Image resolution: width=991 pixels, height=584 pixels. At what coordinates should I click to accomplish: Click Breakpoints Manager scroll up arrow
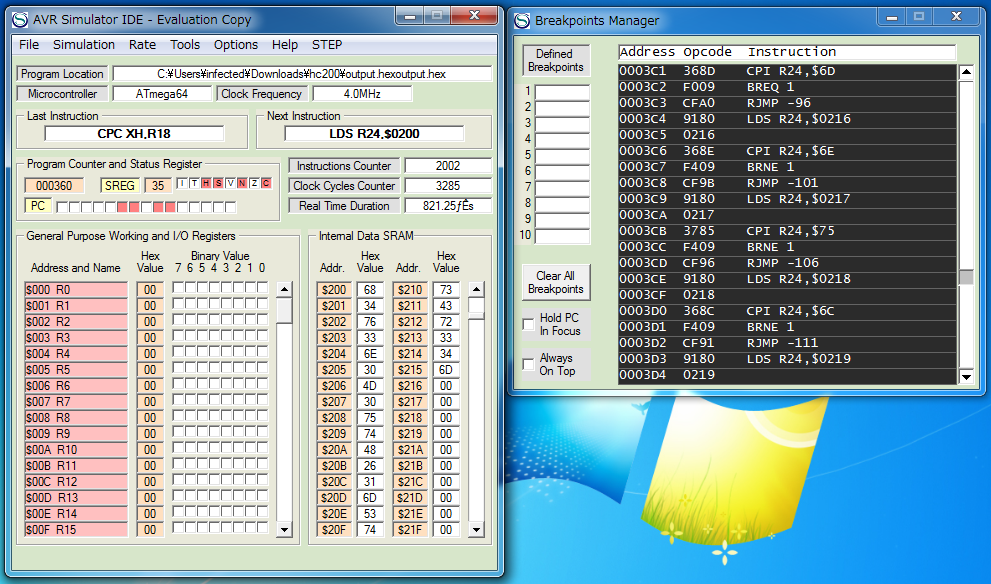tap(966, 72)
